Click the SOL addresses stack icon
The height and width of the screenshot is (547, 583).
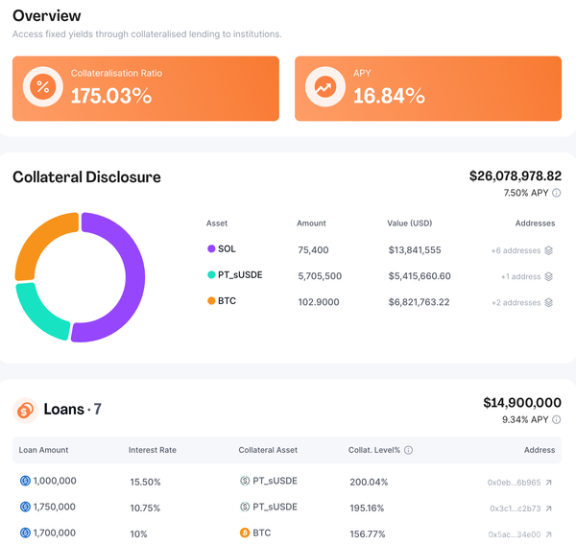pos(548,250)
